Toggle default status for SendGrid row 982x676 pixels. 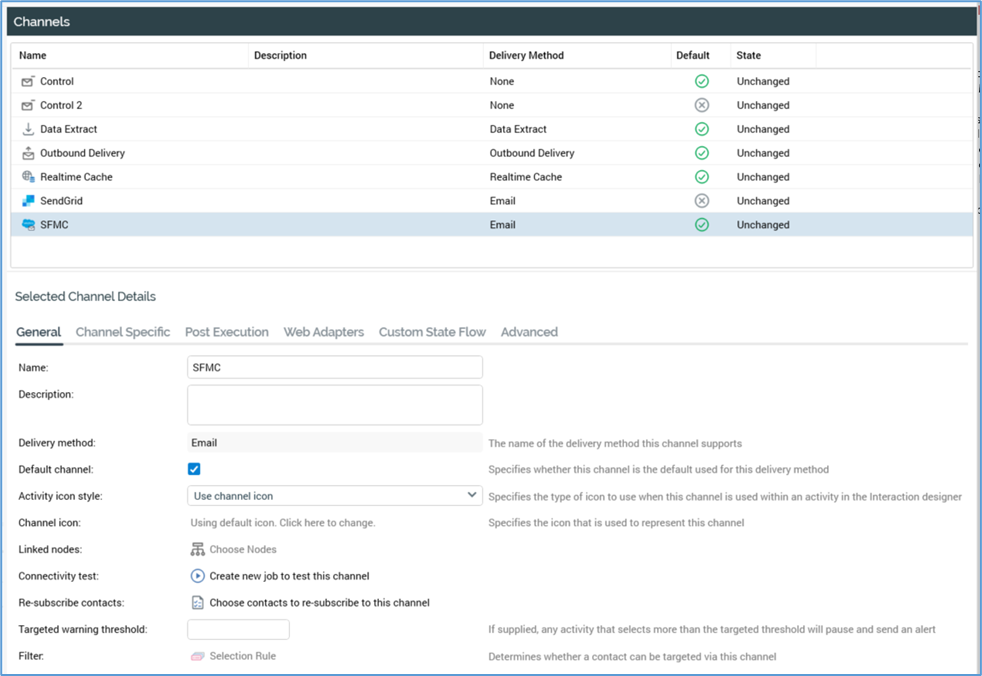pyautogui.click(x=701, y=201)
